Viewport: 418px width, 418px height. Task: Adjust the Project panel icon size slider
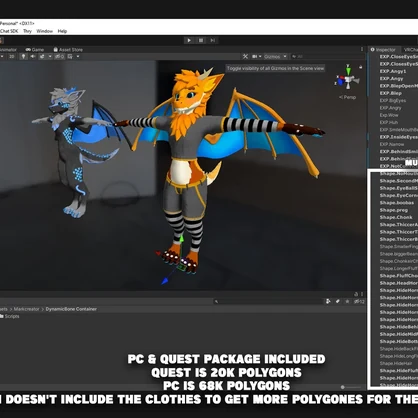pos(351,387)
